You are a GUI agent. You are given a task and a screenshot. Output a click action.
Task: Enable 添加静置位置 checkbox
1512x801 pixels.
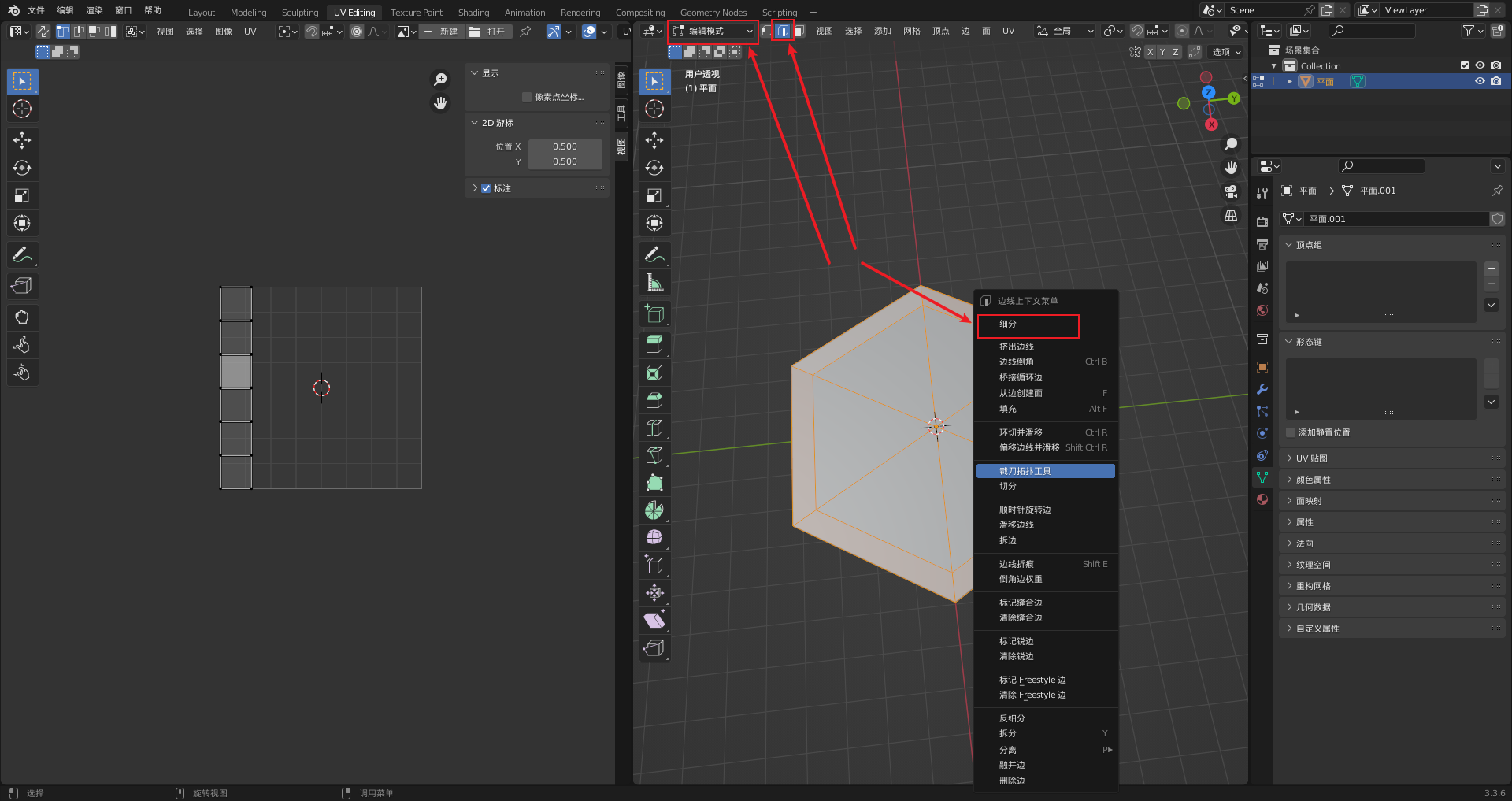click(1291, 432)
